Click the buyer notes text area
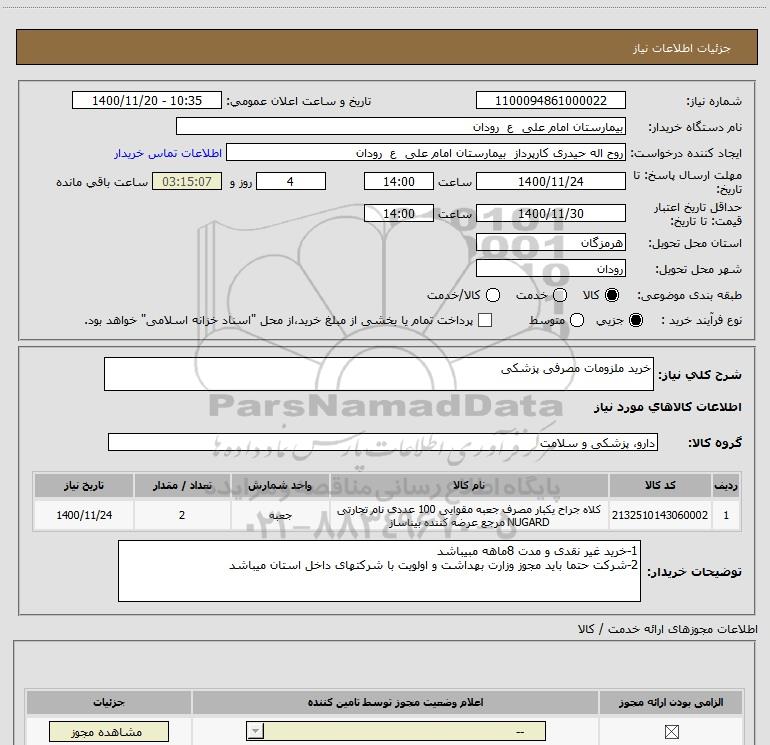 (x=379, y=571)
